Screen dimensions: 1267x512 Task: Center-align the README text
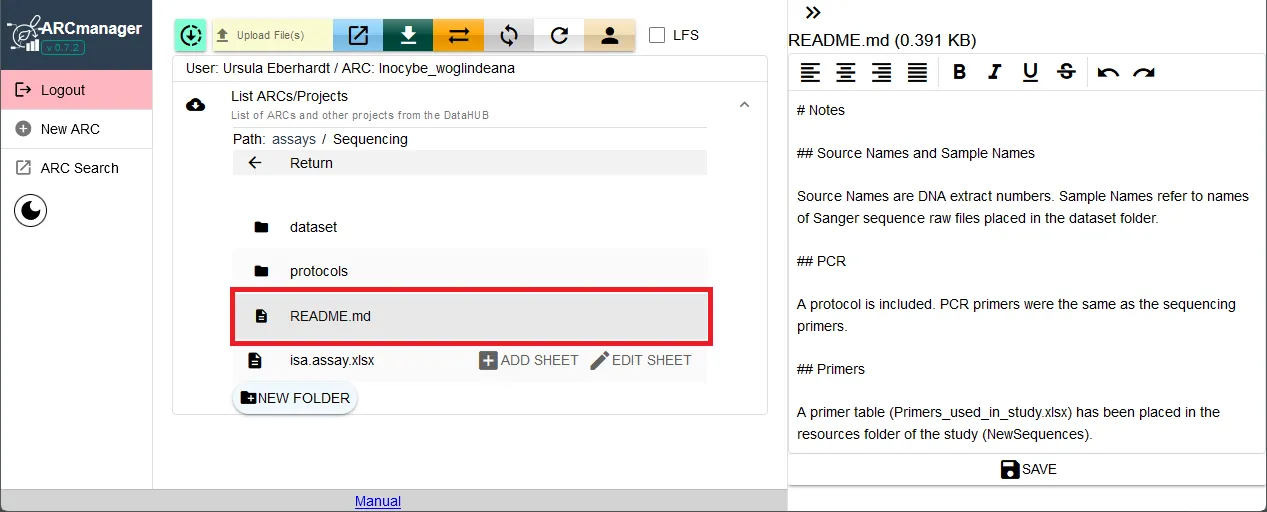click(x=846, y=72)
